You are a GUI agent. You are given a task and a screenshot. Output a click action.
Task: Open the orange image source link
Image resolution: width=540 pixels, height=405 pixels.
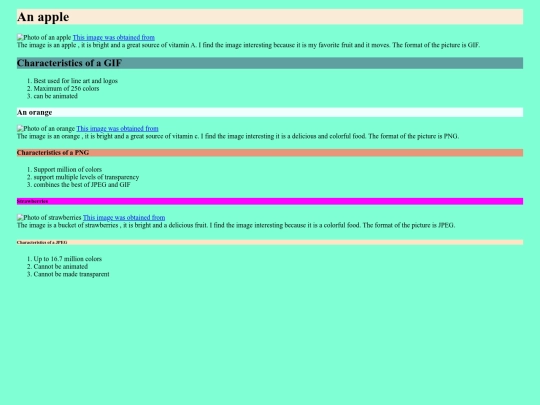point(117,128)
